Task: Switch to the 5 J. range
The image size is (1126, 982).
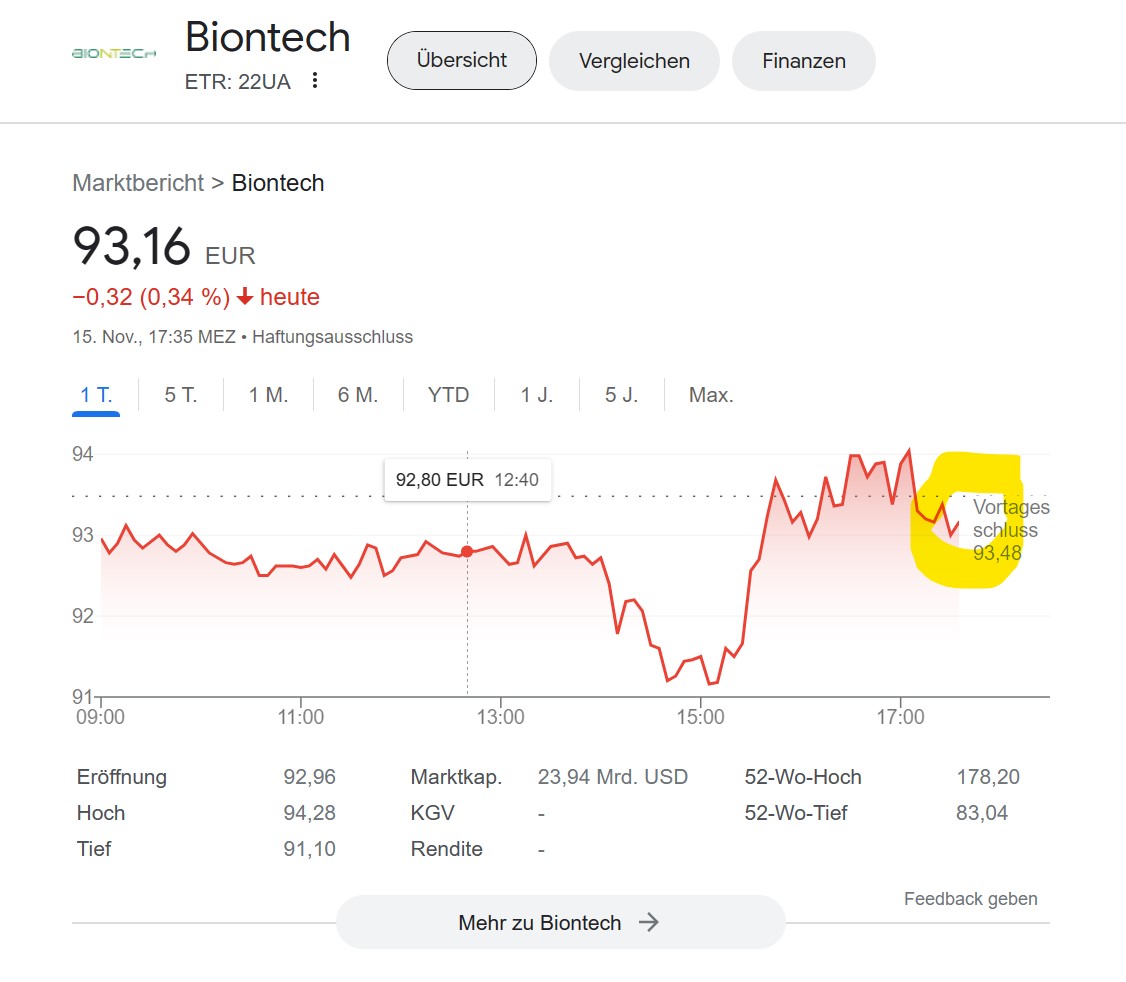Action: point(621,395)
